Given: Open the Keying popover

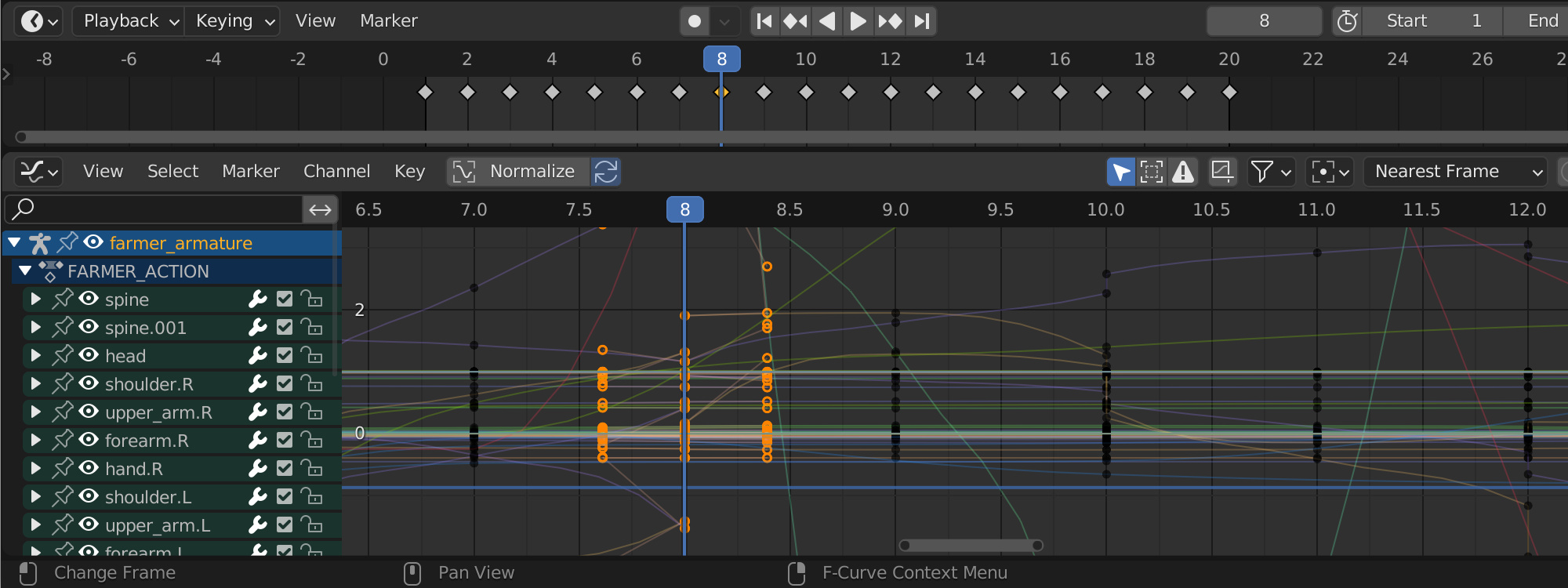Looking at the screenshot, I should 232,21.
